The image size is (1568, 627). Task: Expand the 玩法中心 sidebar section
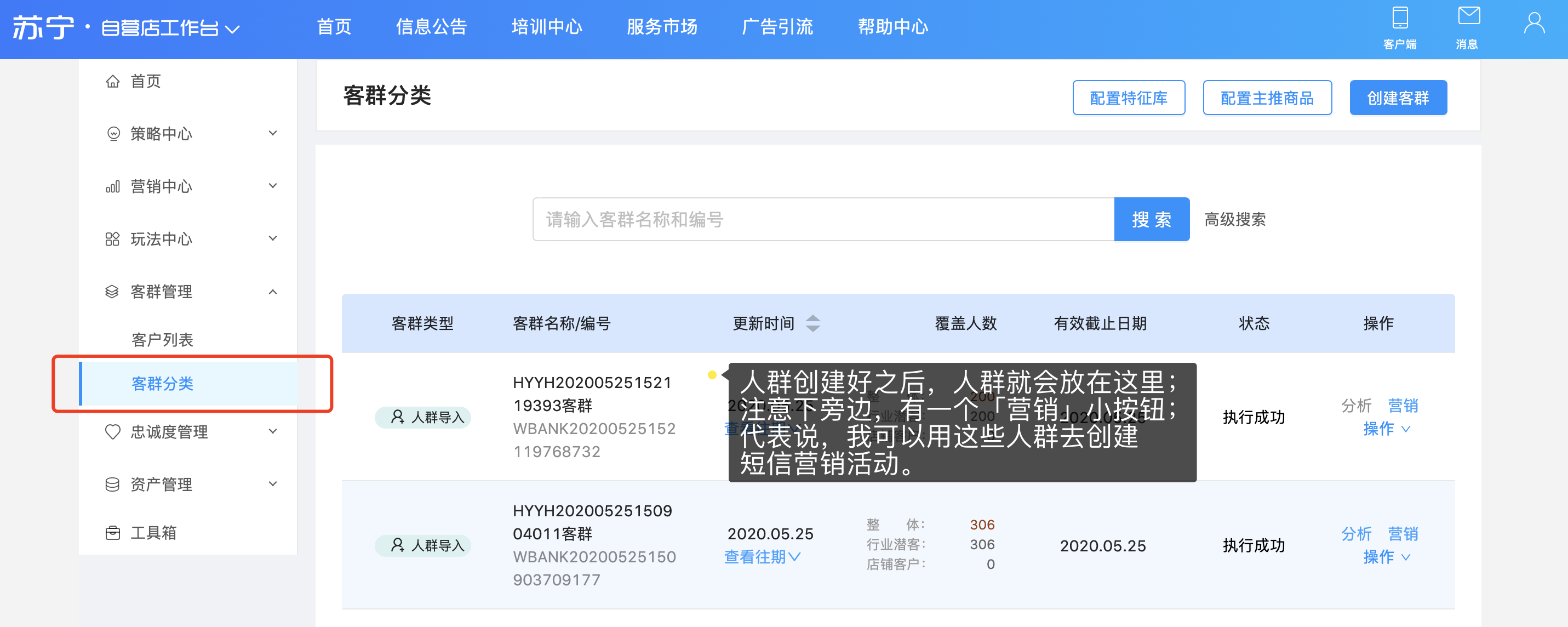pyautogui.click(x=273, y=238)
